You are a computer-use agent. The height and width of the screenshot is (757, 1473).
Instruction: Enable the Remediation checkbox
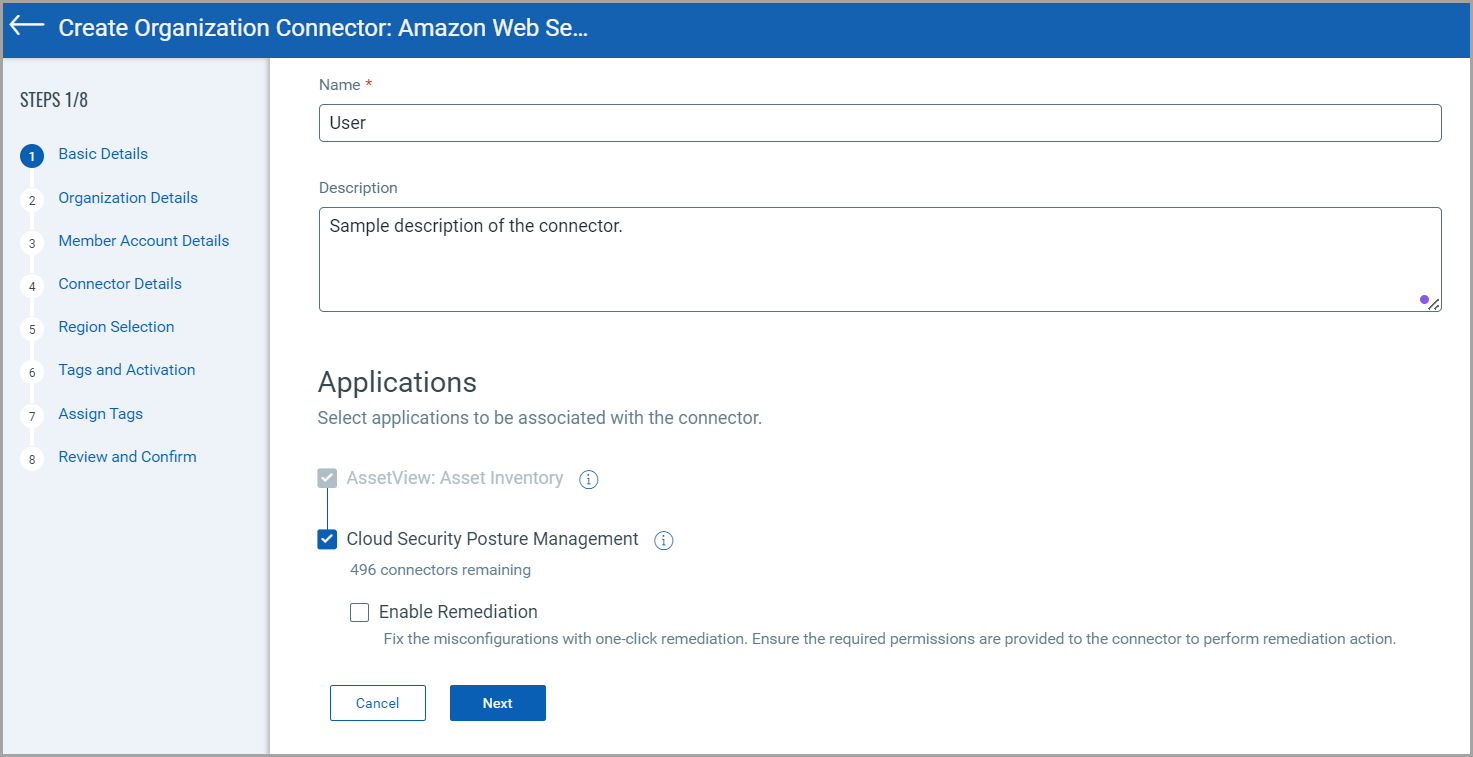(359, 613)
